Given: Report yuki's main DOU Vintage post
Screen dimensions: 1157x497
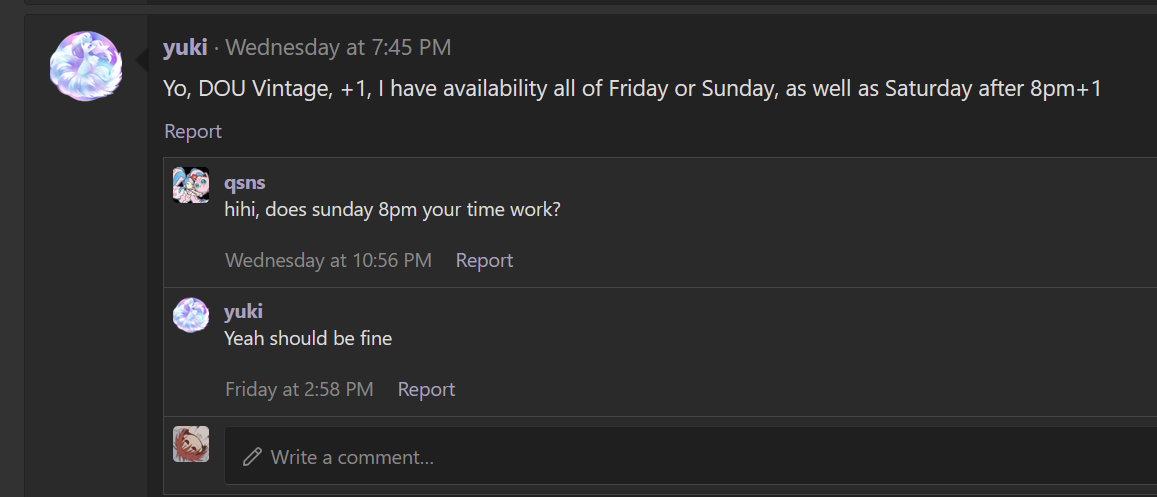Looking at the screenshot, I should [193, 131].
